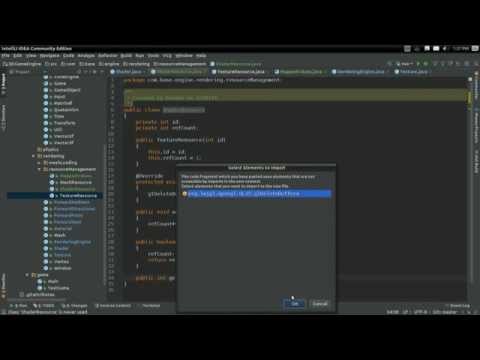Select Transform class in the project tree

pos(65,123)
